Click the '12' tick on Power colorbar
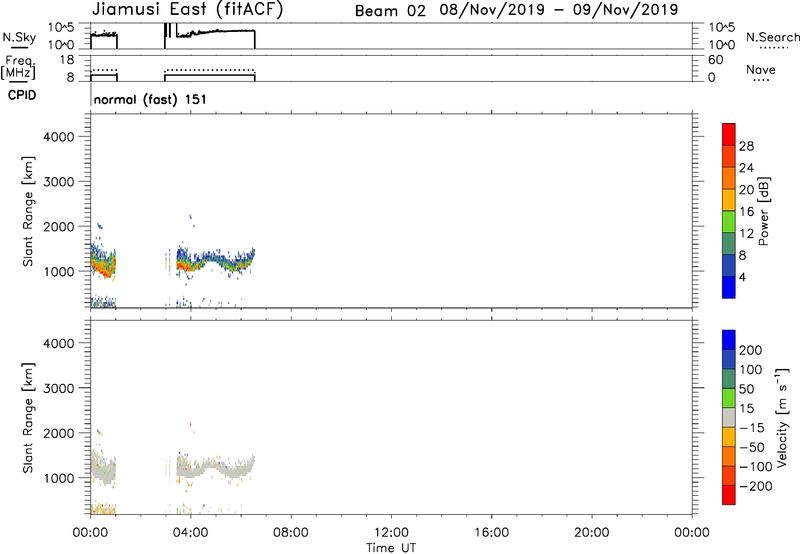Viewport: 800px width, 554px height. coord(746,234)
